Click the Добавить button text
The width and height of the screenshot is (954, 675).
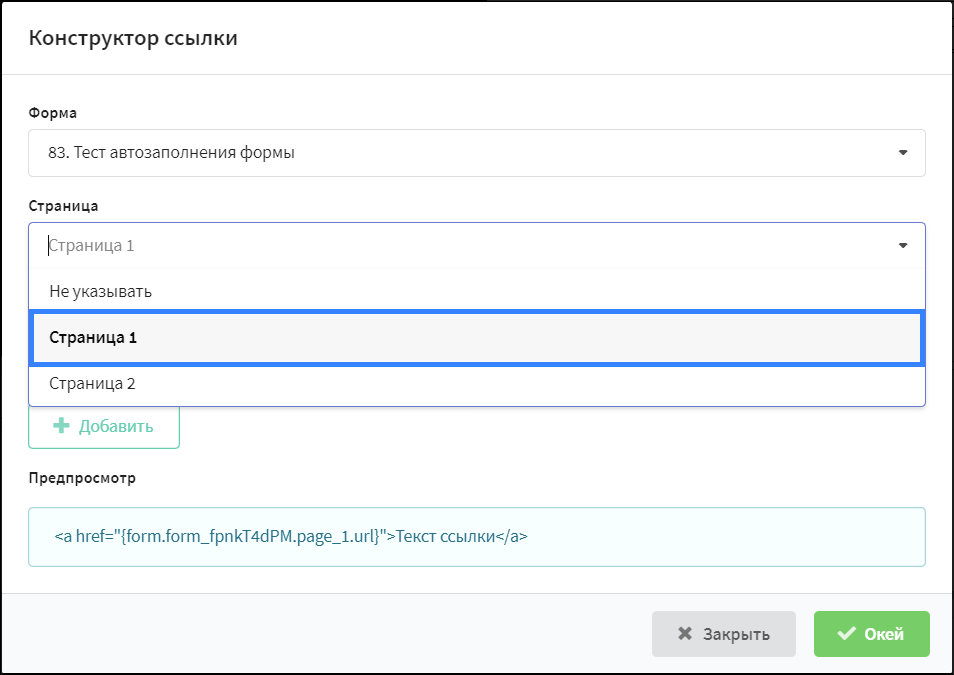(116, 426)
